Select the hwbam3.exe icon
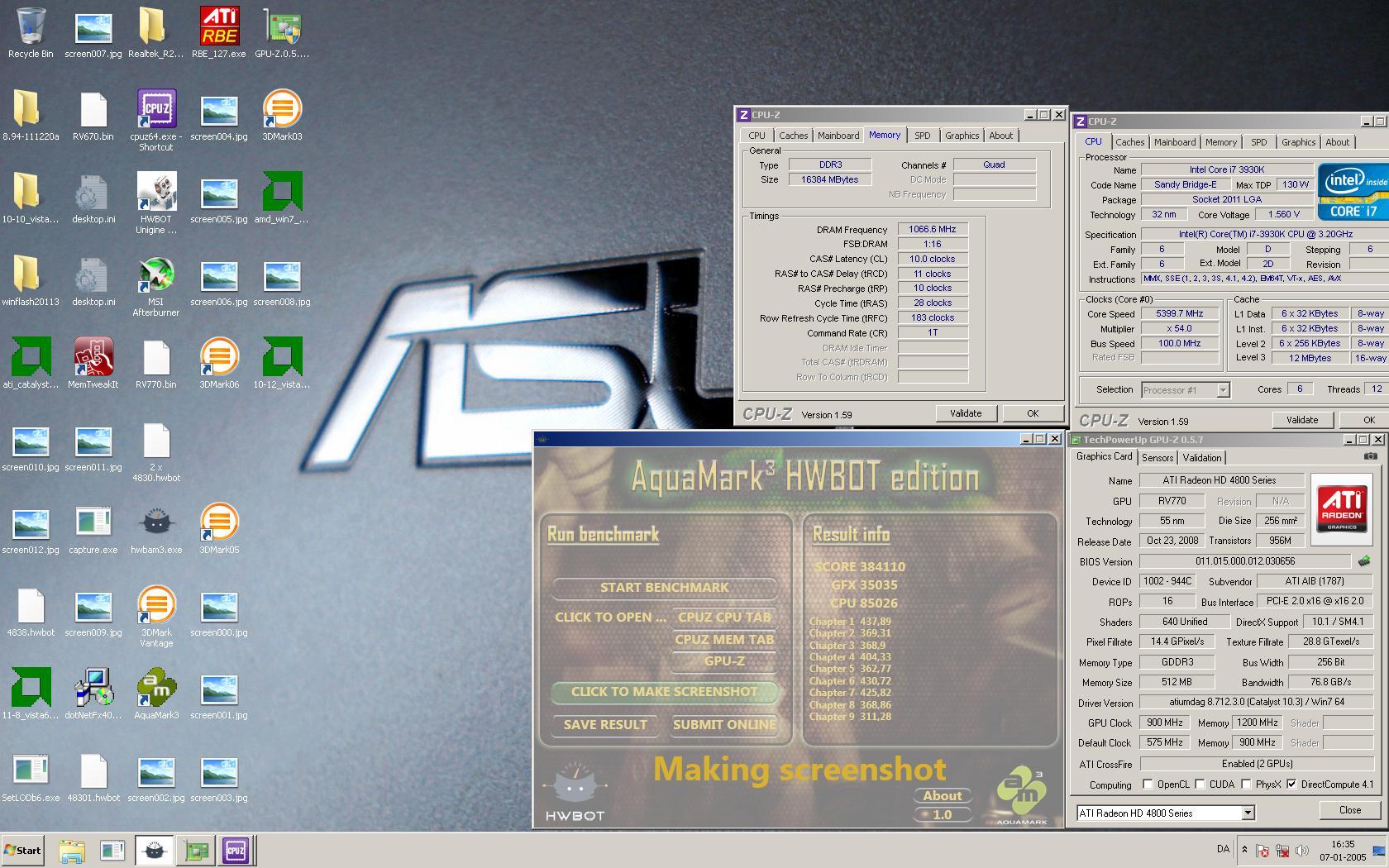The height and width of the screenshot is (868, 1389). click(156, 529)
